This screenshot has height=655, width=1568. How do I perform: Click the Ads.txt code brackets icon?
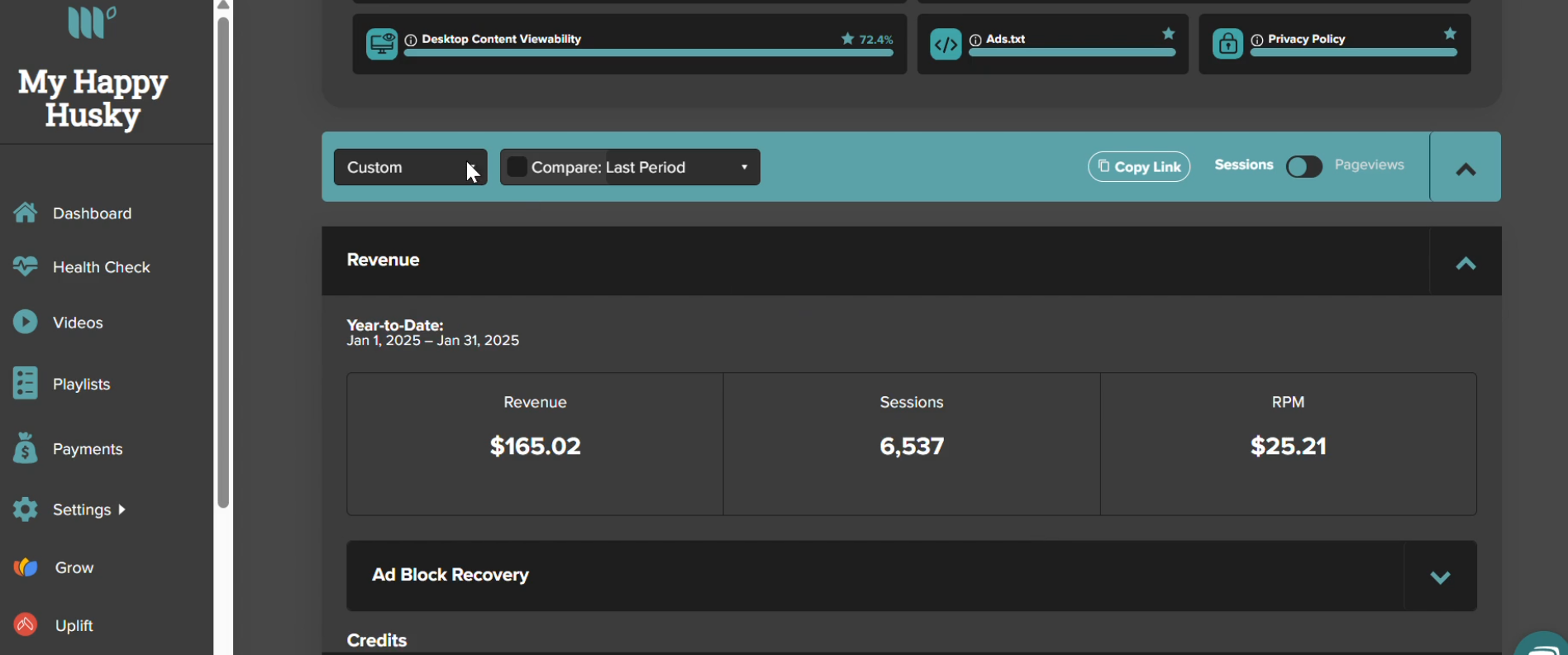[946, 44]
